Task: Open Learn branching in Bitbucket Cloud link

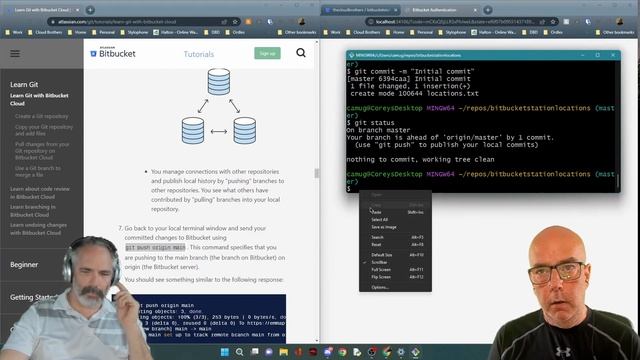Action: 33,211
